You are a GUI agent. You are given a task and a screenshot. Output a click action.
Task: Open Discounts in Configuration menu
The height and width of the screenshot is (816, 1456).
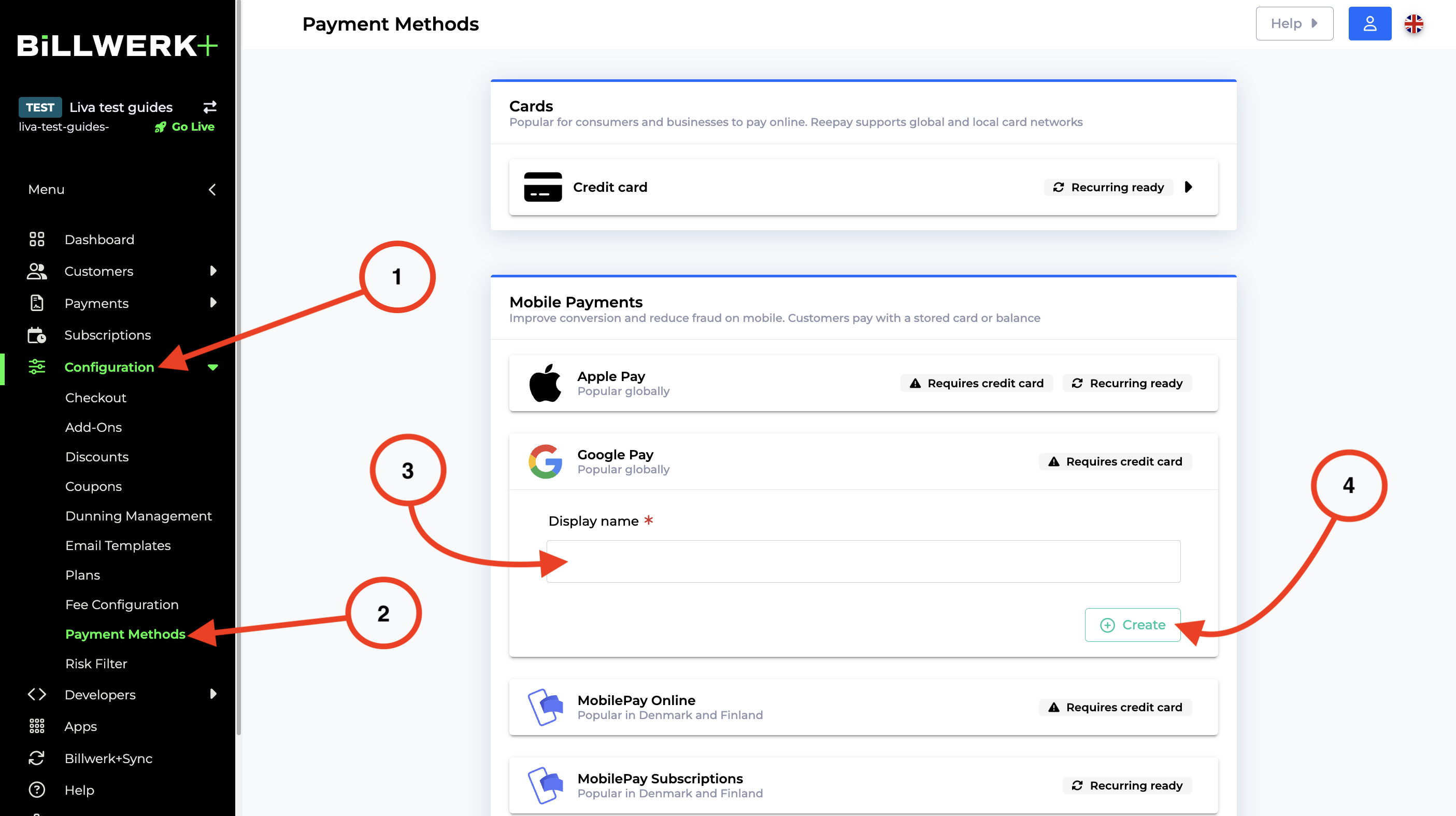[x=97, y=456]
